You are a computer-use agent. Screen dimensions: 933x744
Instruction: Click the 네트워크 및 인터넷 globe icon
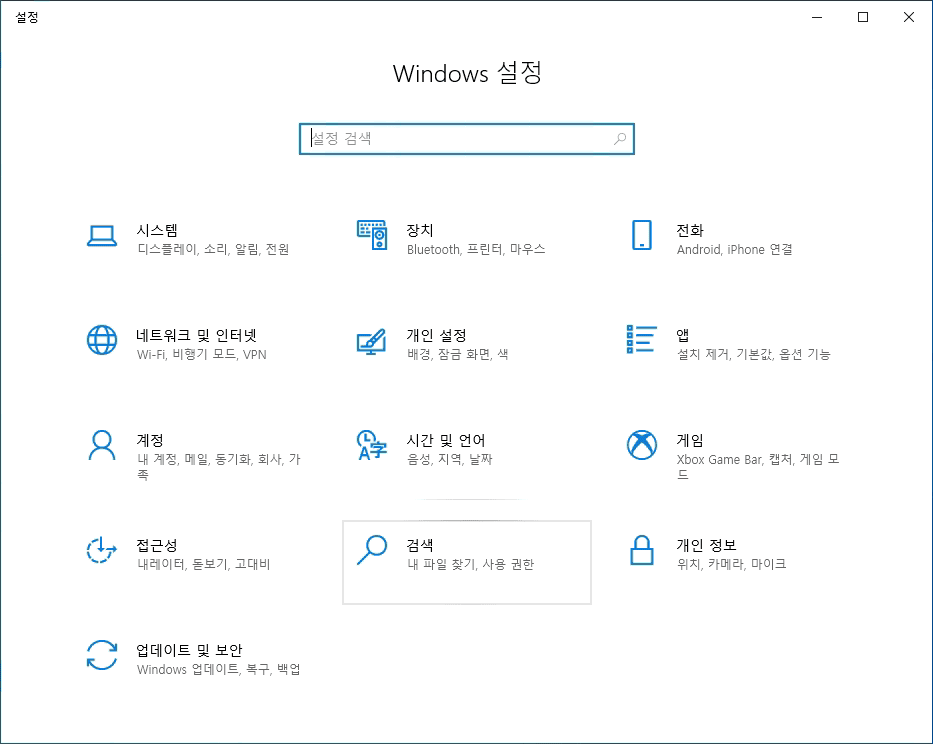point(102,340)
